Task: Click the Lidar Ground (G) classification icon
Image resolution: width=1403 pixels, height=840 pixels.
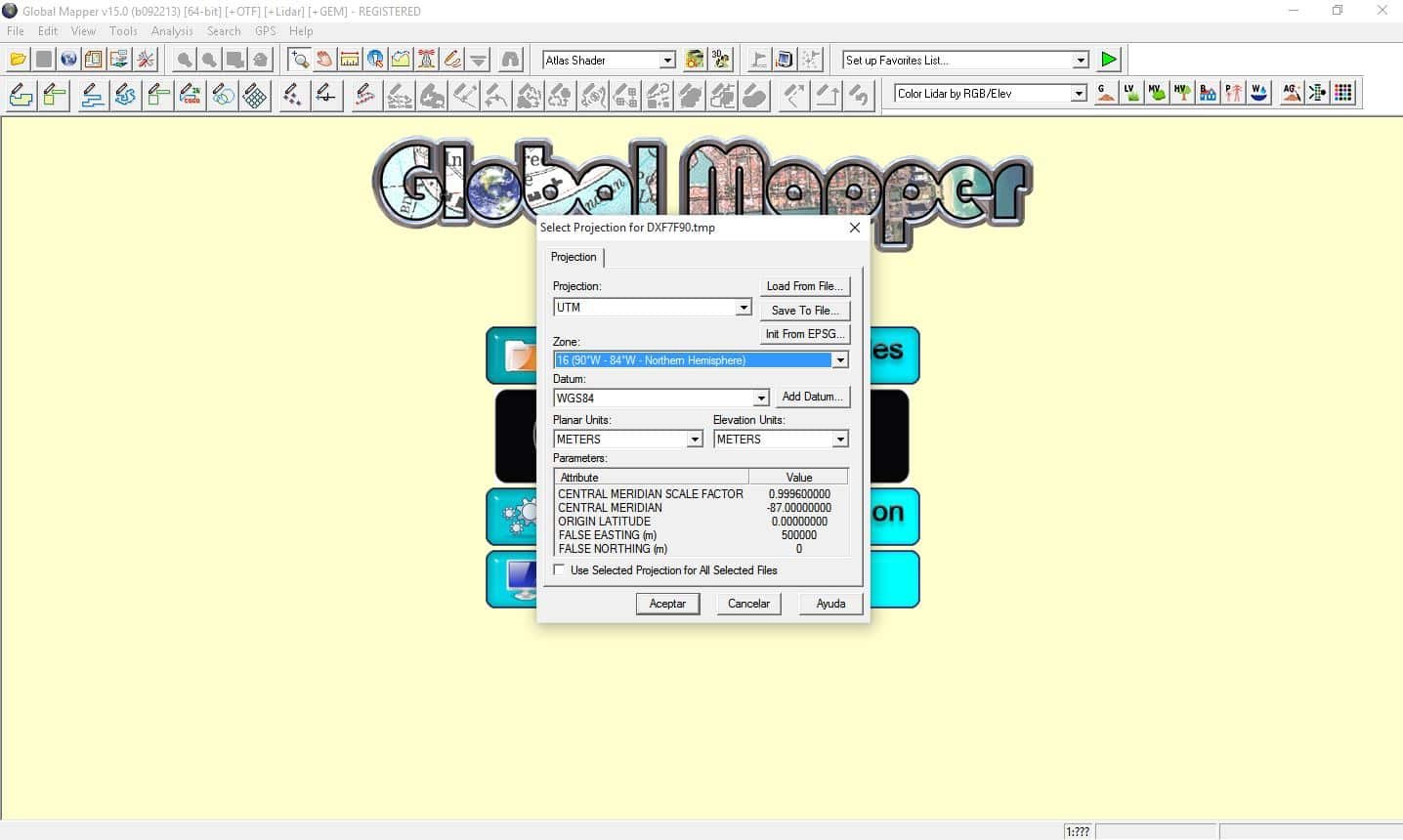Action: coord(1106,93)
